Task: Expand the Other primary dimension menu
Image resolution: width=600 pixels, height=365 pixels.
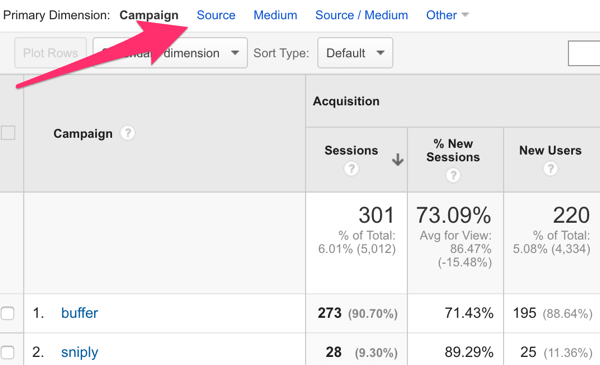Action: (x=447, y=15)
